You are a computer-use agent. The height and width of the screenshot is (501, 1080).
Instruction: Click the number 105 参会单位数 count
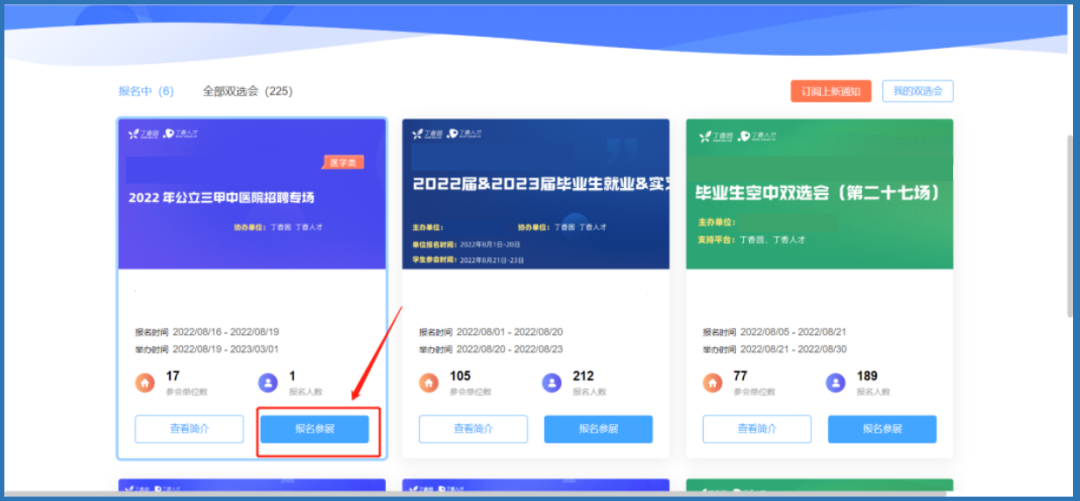pyautogui.click(x=460, y=376)
